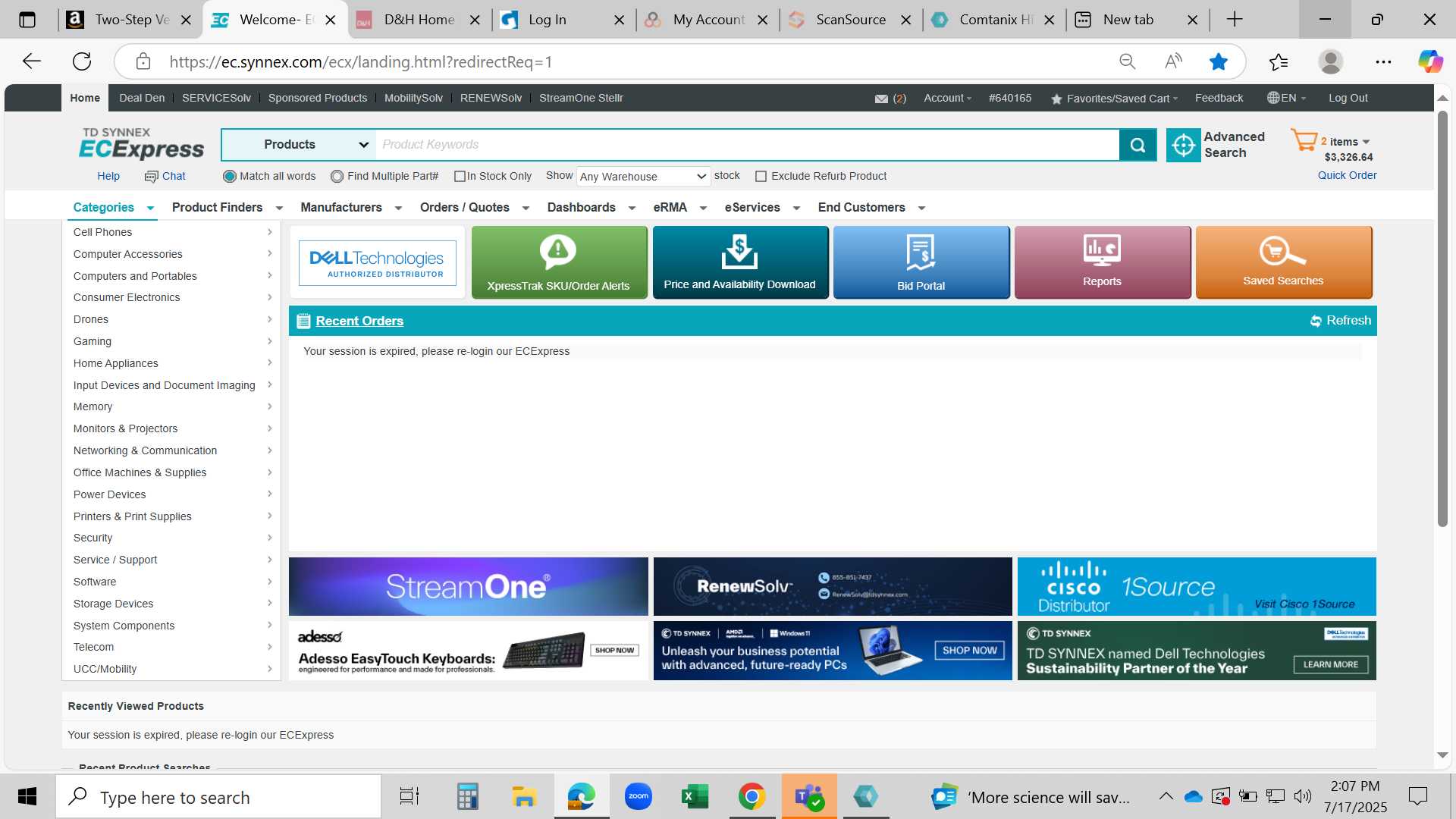Open the Bid Portal tile
This screenshot has width=1456, height=819.
[921, 262]
